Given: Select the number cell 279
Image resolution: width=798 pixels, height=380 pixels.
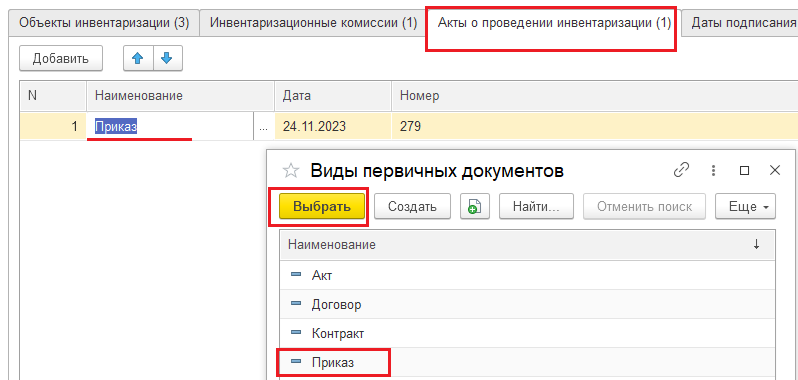Looking at the screenshot, I should pos(594,126).
